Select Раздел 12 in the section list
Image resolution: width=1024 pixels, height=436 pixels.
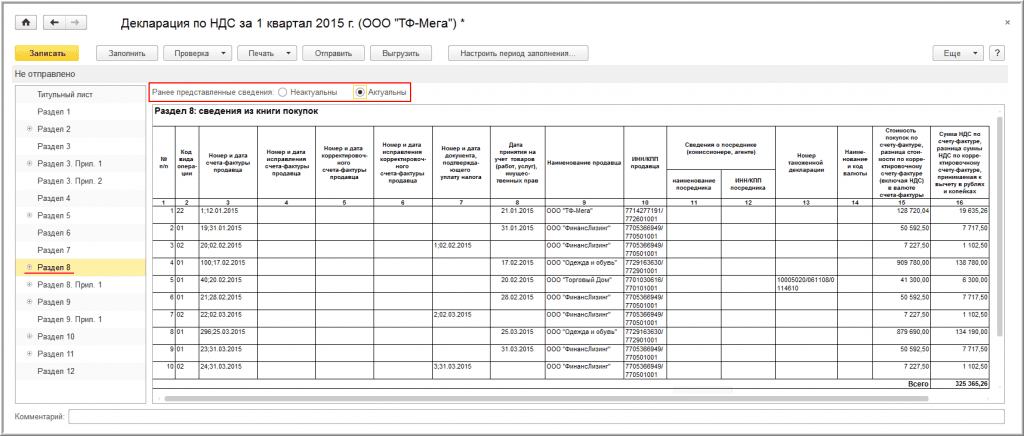(55, 371)
